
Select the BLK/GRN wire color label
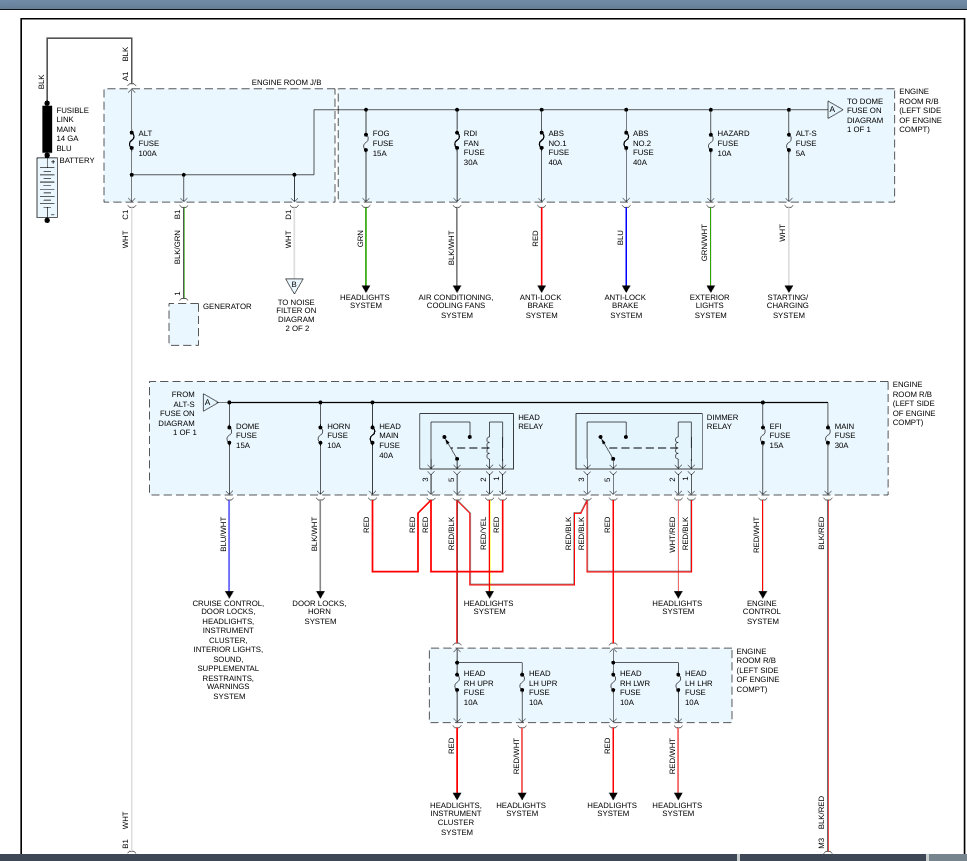[178, 247]
